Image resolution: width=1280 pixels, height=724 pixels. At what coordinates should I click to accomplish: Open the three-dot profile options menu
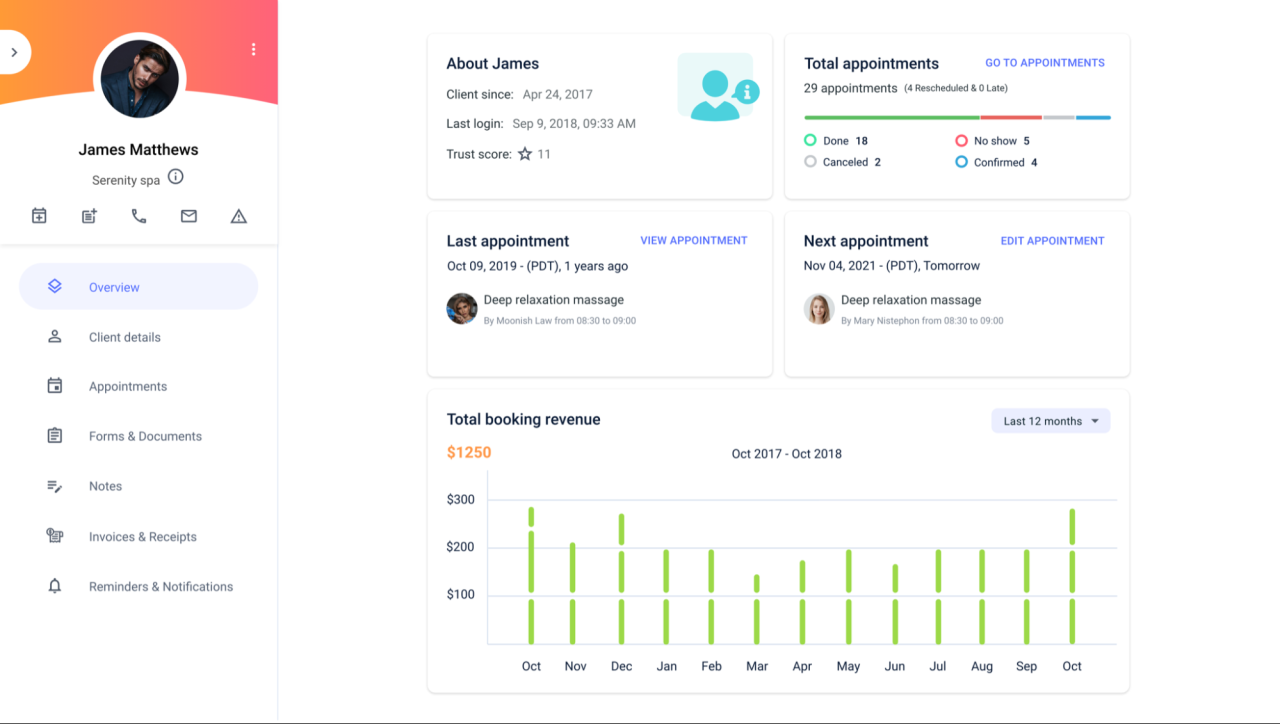pyautogui.click(x=253, y=49)
